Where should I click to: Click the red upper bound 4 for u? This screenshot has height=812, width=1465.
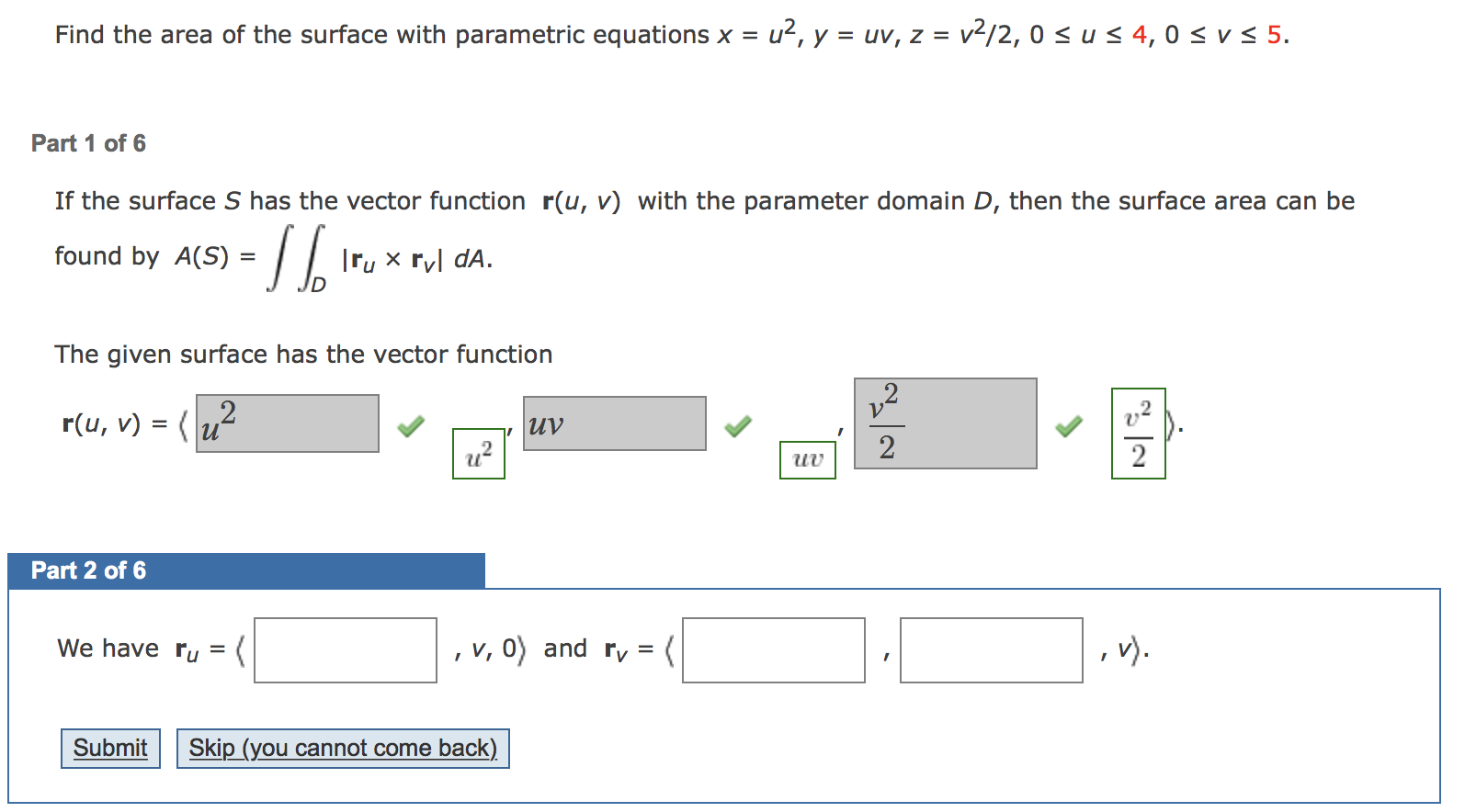click(1137, 33)
